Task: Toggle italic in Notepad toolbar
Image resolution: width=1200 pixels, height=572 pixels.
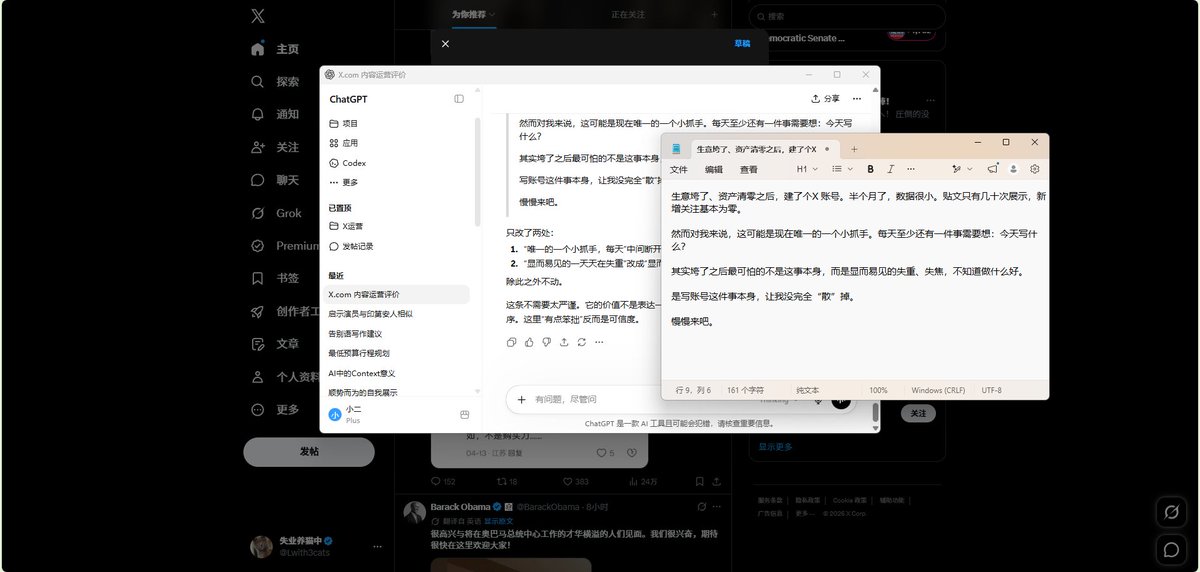Action: 891,169
